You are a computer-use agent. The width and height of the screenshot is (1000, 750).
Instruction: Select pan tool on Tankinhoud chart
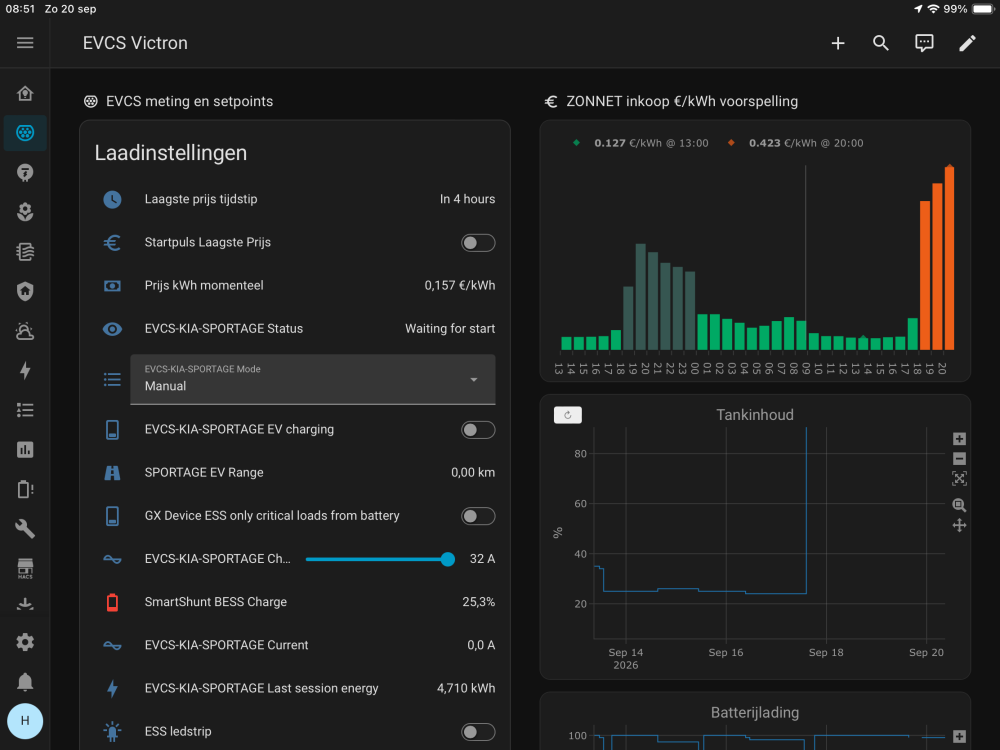(x=959, y=526)
